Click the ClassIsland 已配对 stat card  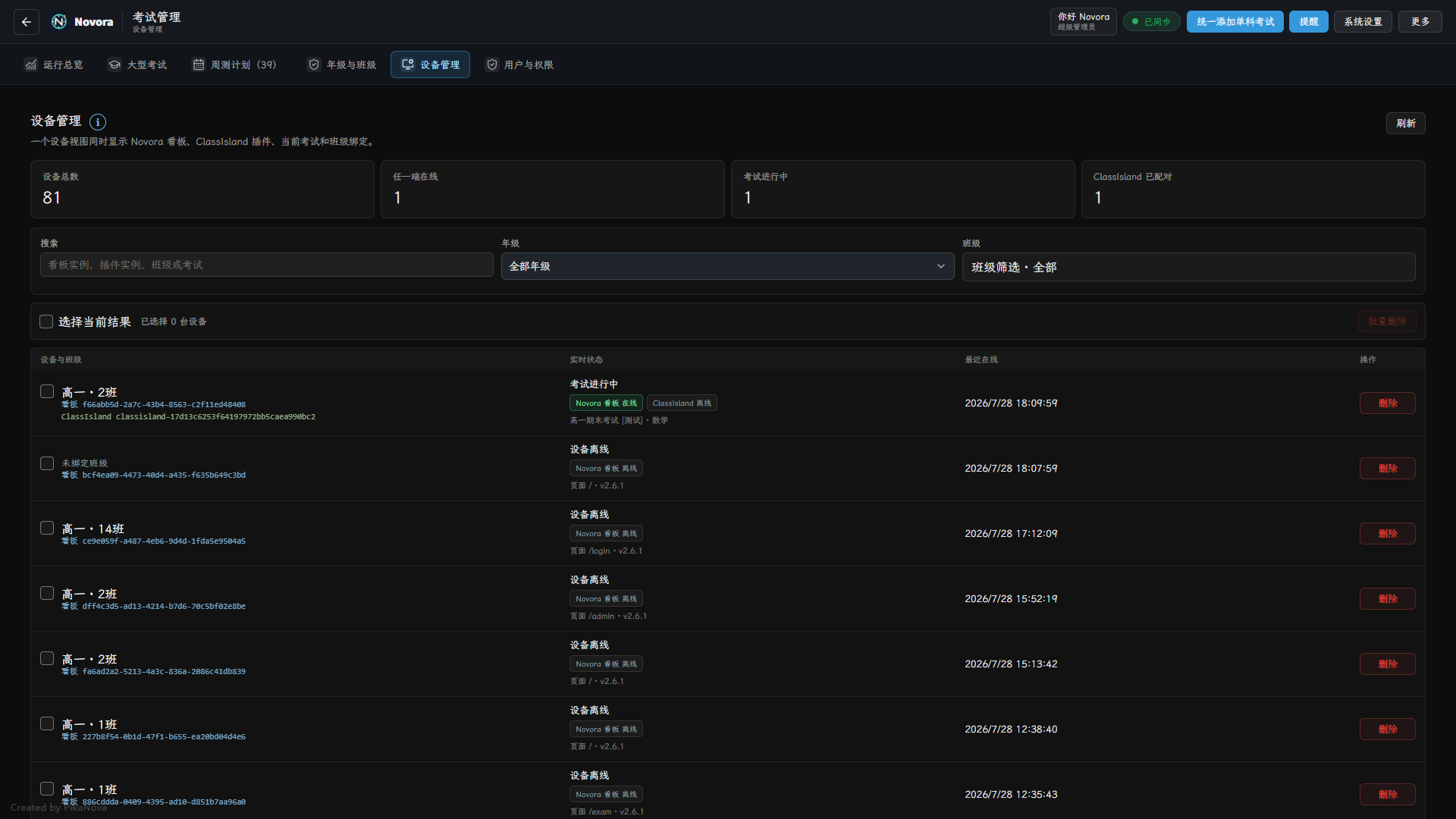[x=1253, y=189]
